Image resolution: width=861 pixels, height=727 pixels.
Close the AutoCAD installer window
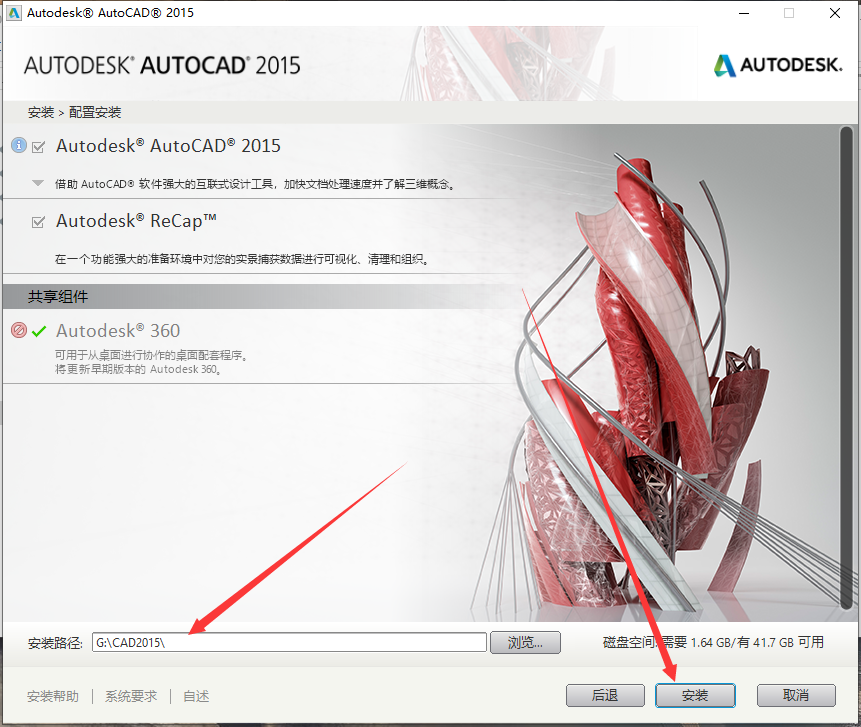pos(835,13)
